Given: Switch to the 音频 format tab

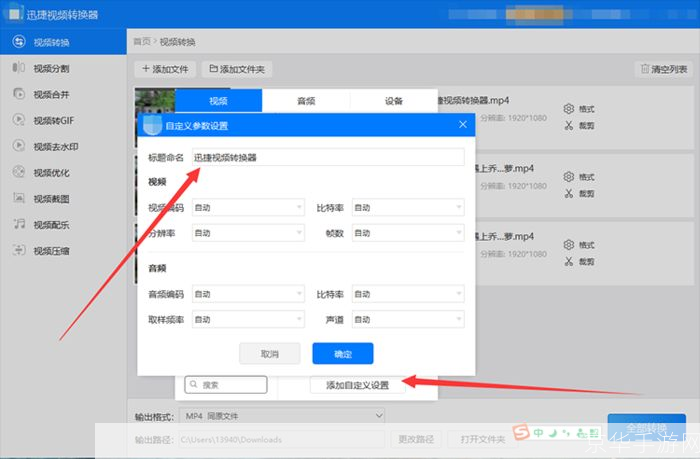Looking at the screenshot, I should 306,101.
